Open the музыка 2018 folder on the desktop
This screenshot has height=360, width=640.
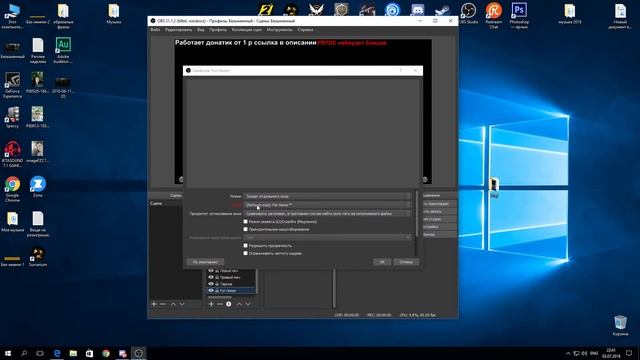click(x=570, y=13)
